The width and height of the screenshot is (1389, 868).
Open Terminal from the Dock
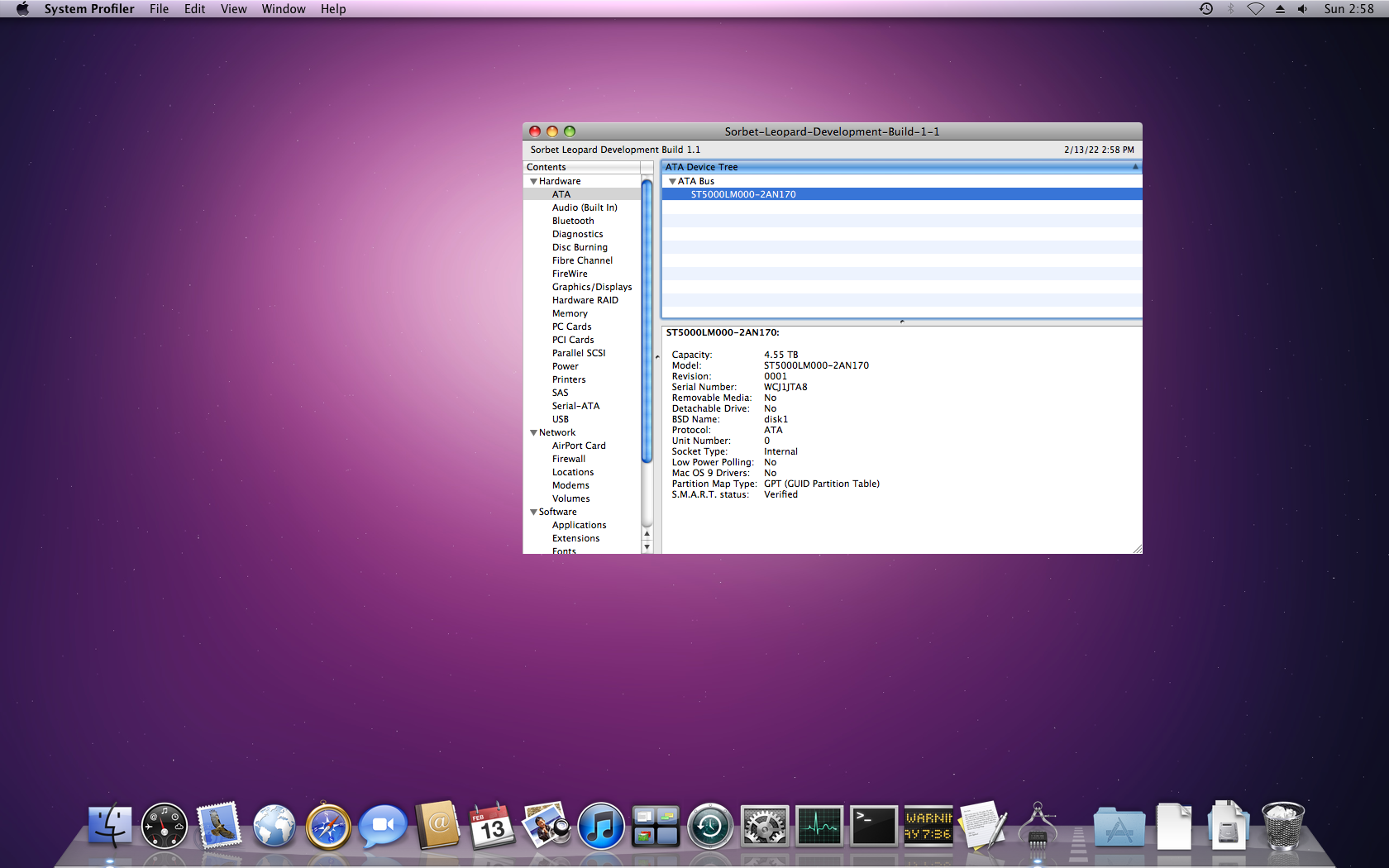click(874, 826)
